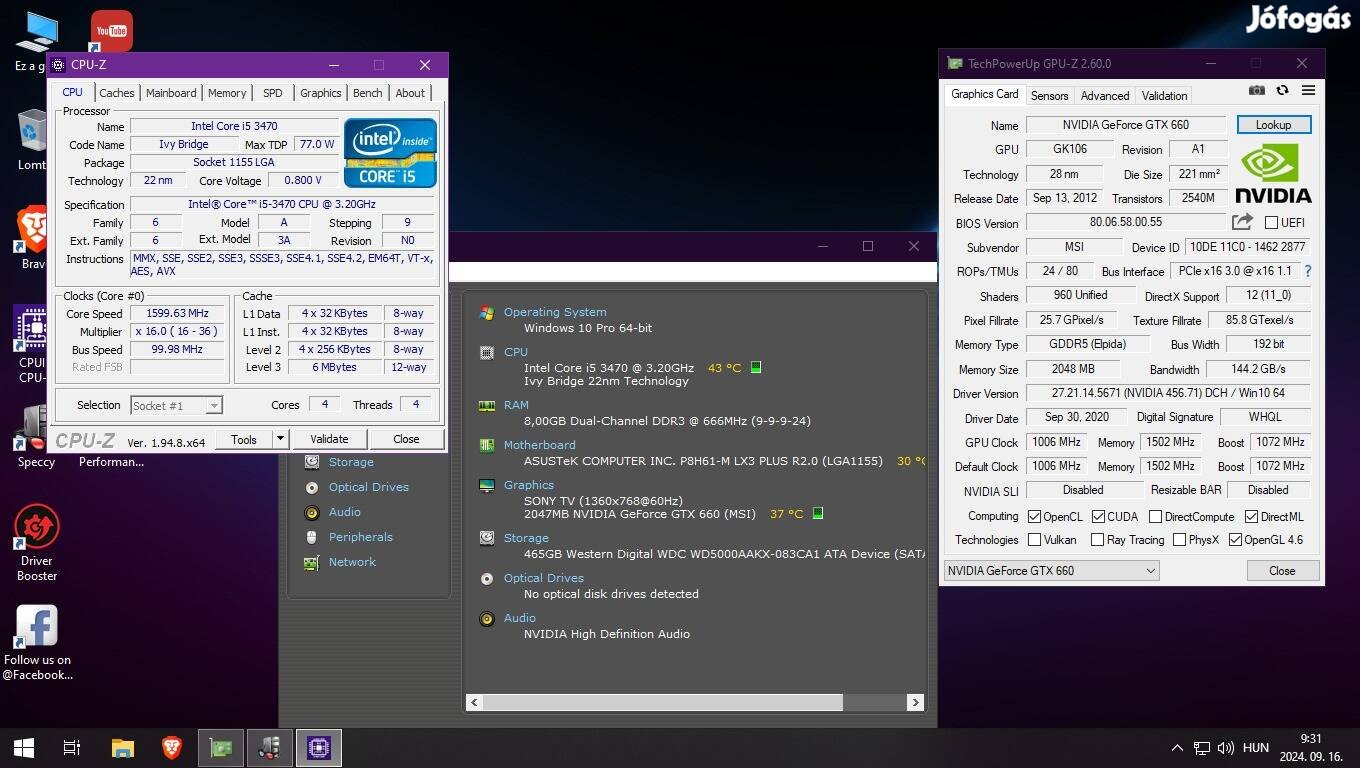1360x768 pixels.
Task: Click the Tools button in CPU-Z
Action: pyautogui.click(x=244, y=439)
